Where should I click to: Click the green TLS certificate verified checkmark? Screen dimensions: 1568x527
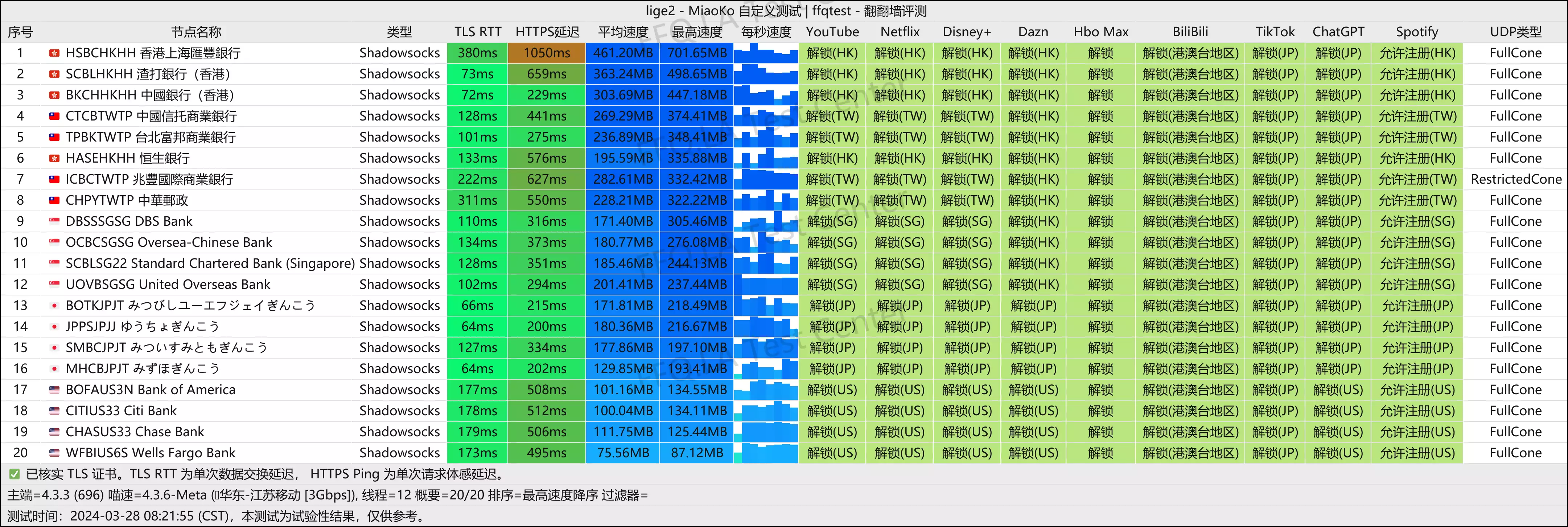[14, 474]
